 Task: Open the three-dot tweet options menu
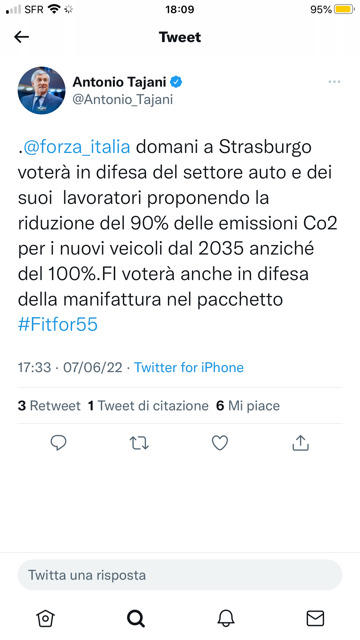[x=334, y=82]
